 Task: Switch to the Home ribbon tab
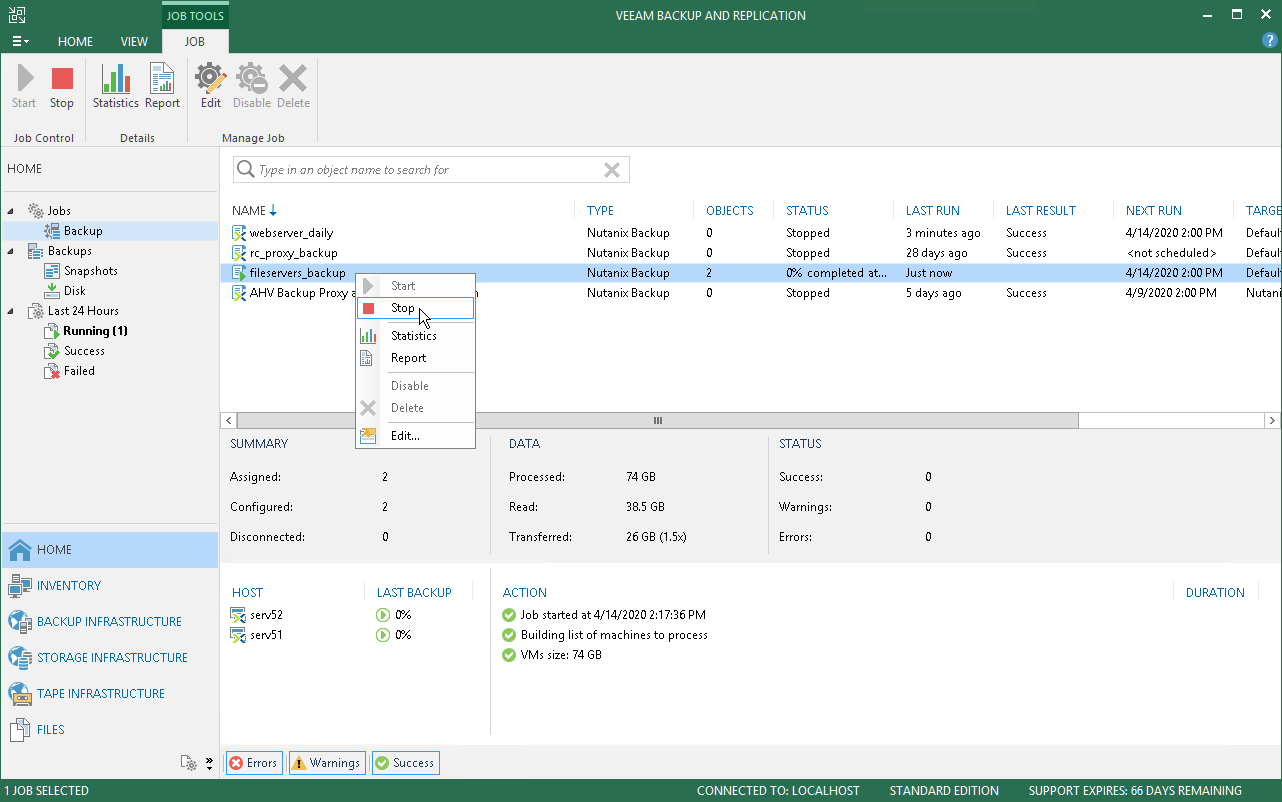click(75, 42)
